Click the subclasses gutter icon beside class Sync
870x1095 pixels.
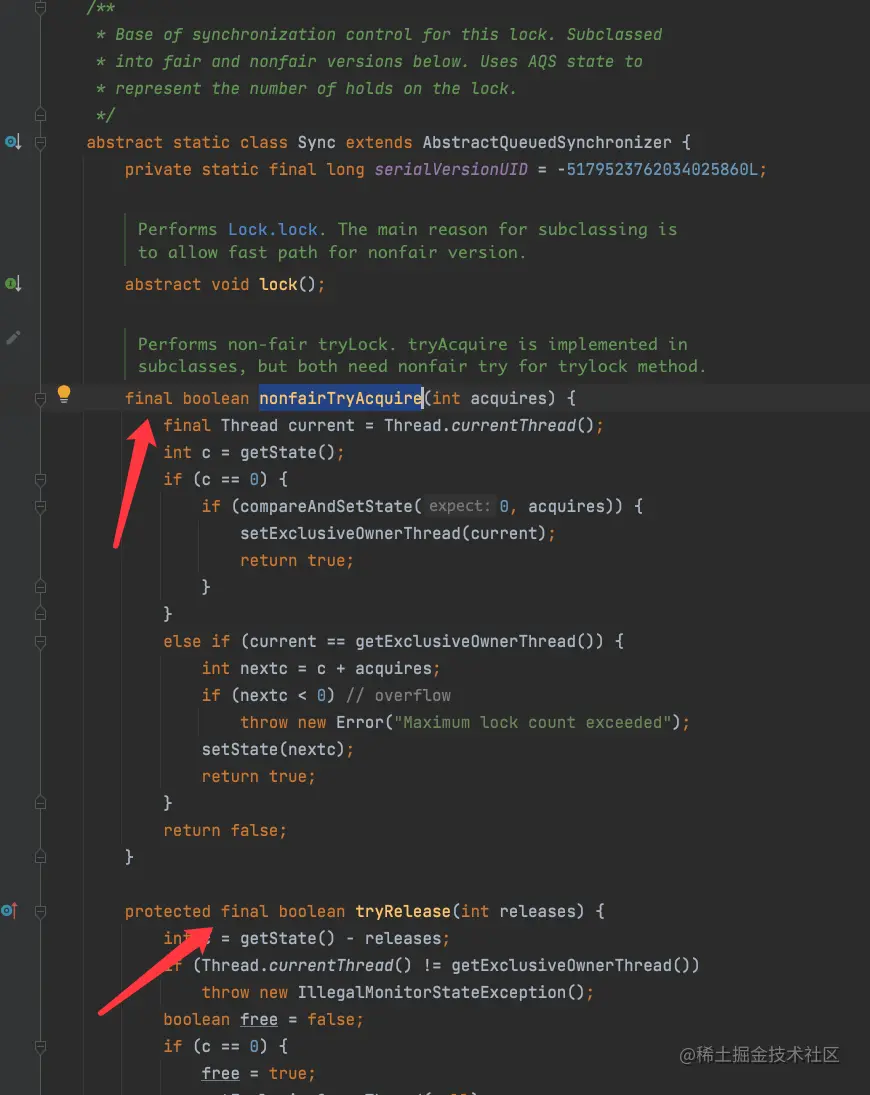pos(13,142)
